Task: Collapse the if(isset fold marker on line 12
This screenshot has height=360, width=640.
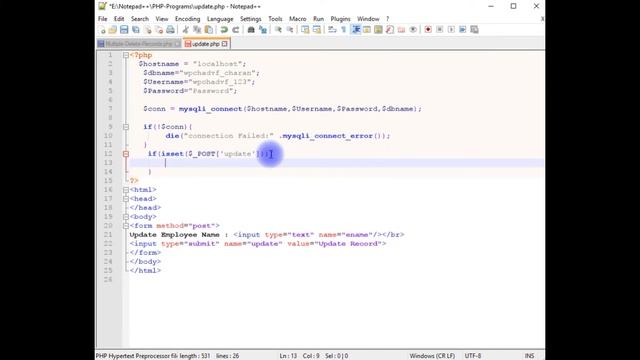Action: click(x=126, y=154)
